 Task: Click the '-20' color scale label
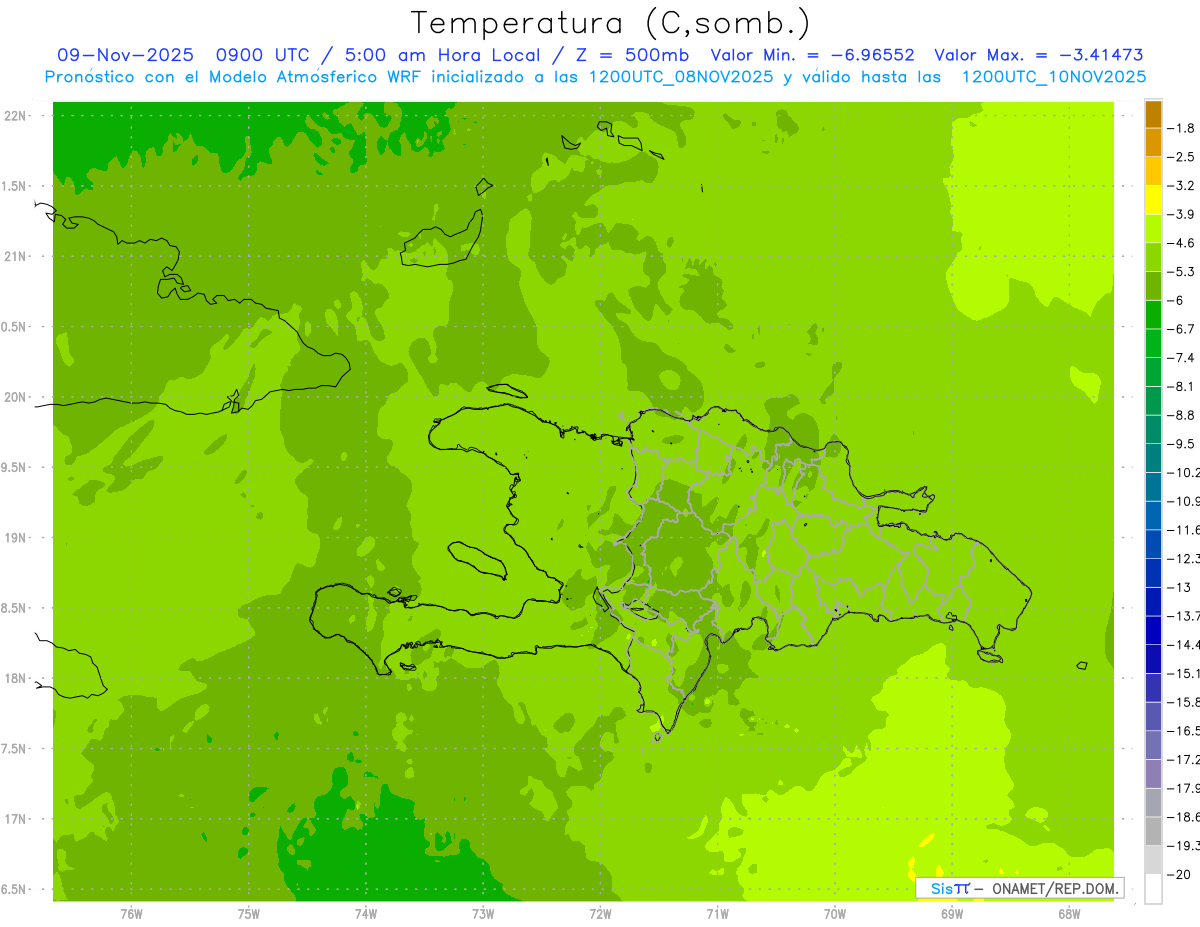pos(1180,875)
